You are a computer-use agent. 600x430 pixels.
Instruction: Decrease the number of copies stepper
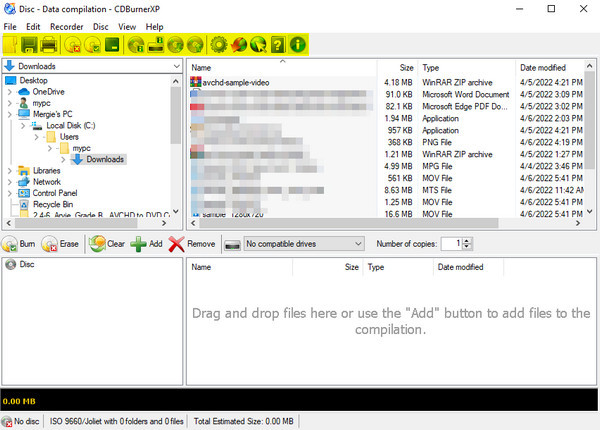[x=467, y=247]
